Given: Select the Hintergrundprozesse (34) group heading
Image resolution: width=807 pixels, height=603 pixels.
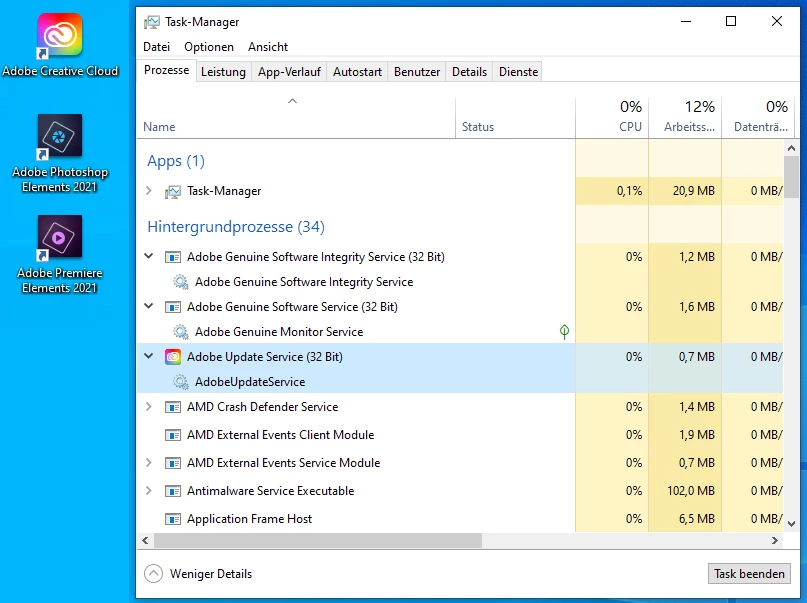Looking at the screenshot, I should click(236, 227).
